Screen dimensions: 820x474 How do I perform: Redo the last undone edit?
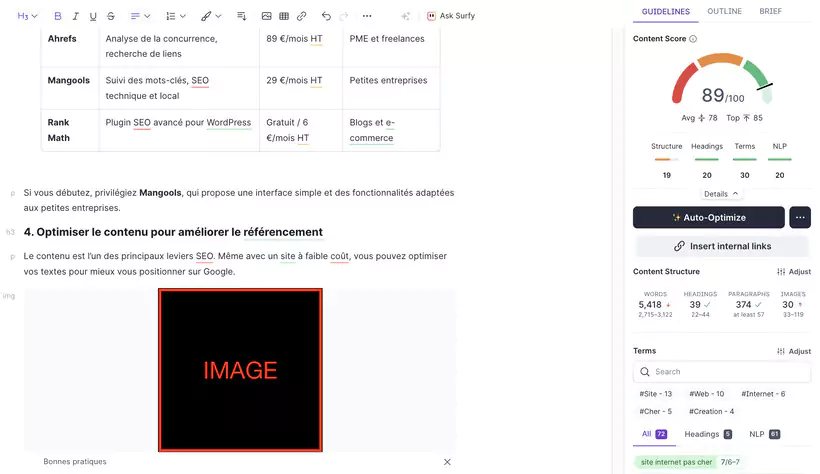click(x=344, y=16)
